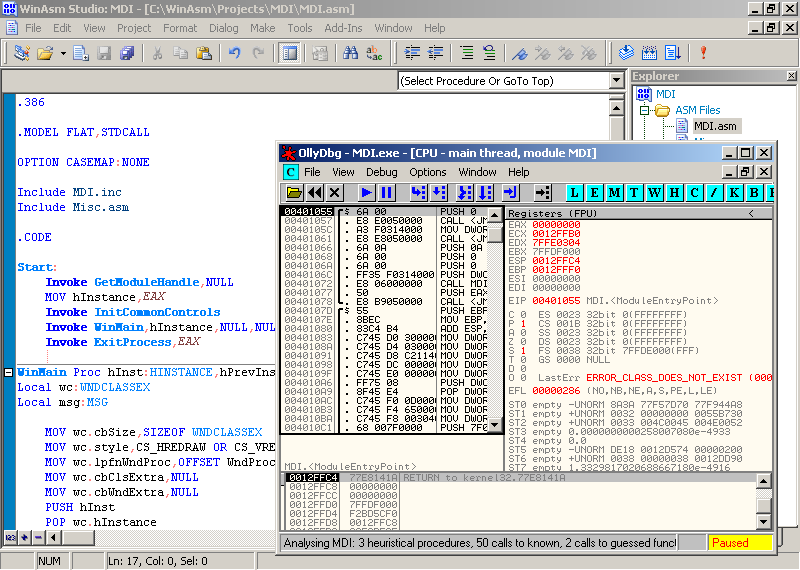Click the Undo icon in WinAsm toolbar
Viewport: 800px width, 570px height.
point(235,53)
